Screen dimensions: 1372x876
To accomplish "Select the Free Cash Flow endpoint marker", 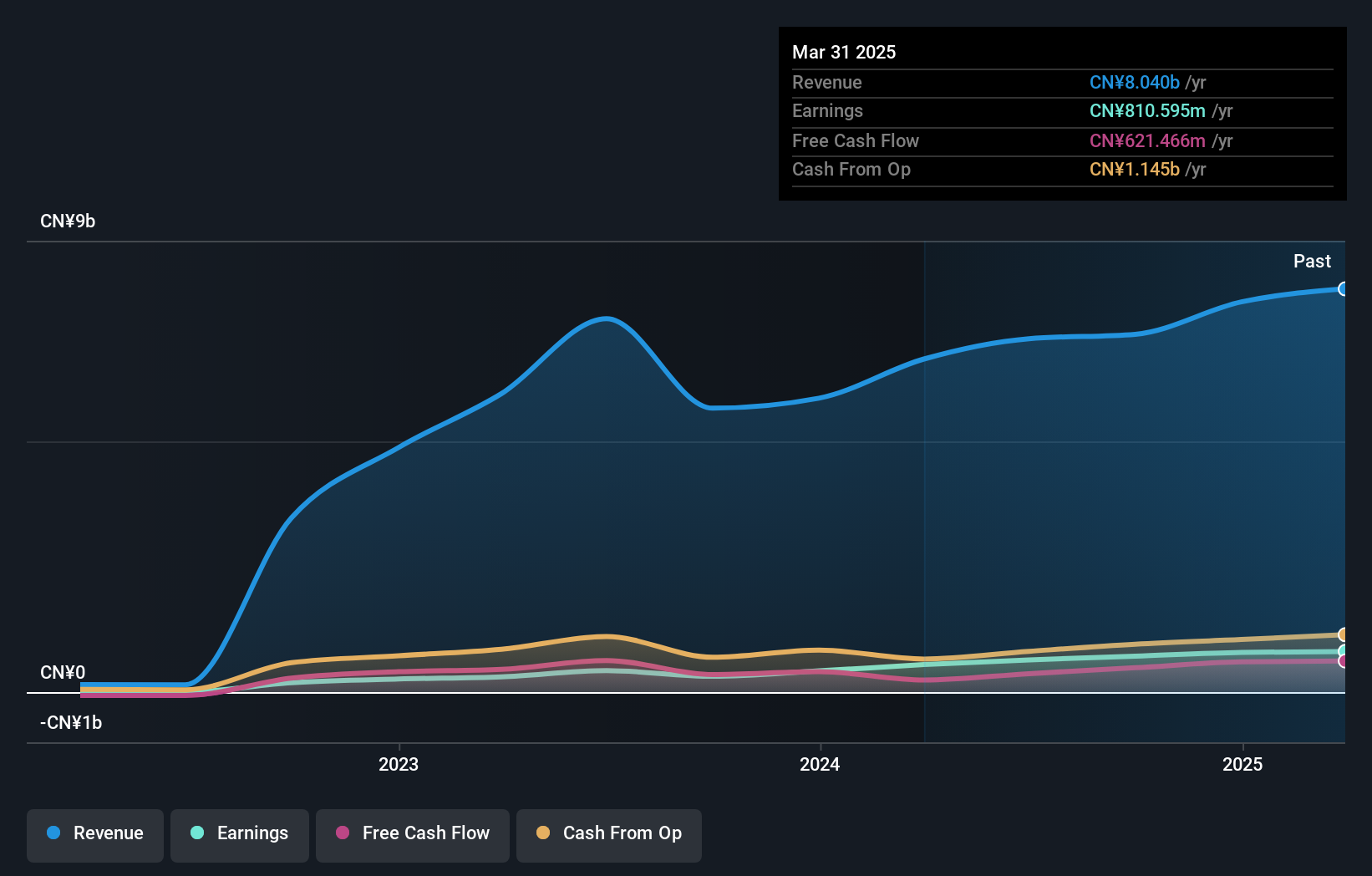I will click(1343, 661).
